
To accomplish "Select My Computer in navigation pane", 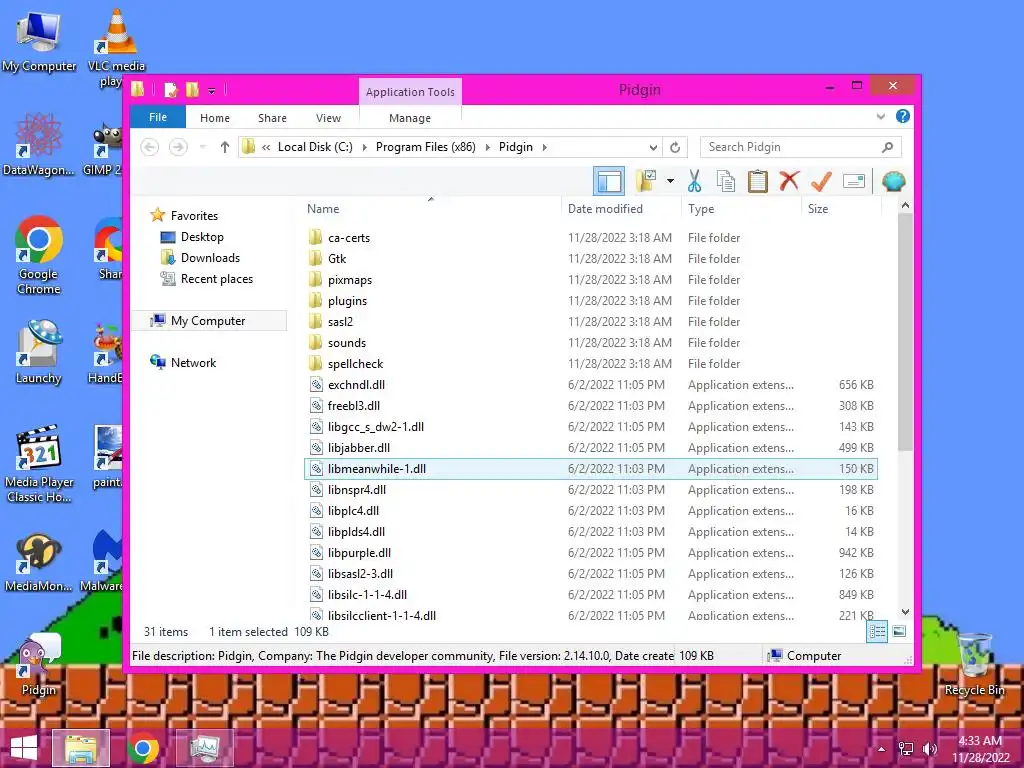I will tap(209, 321).
